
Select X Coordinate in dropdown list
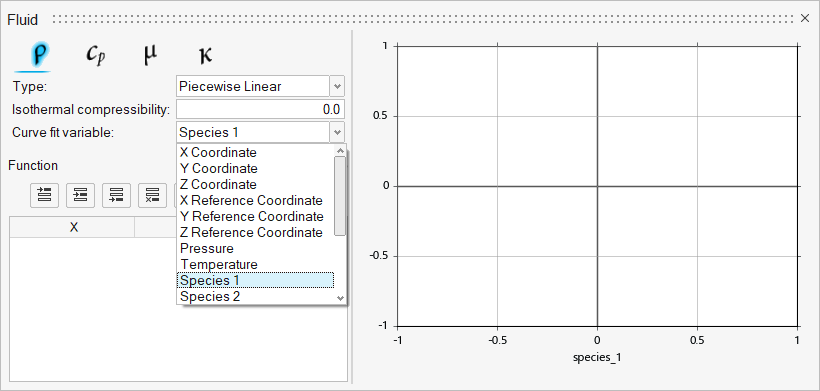(x=218, y=153)
